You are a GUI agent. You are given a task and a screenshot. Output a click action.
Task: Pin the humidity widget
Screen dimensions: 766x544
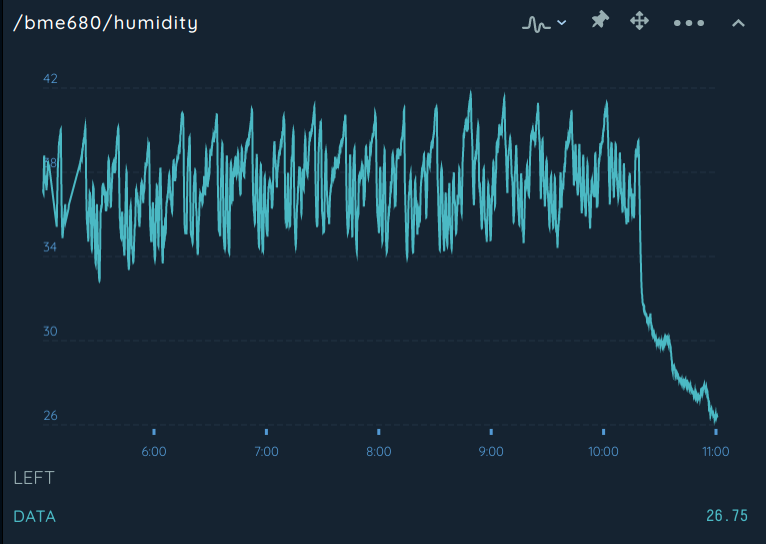(600, 21)
